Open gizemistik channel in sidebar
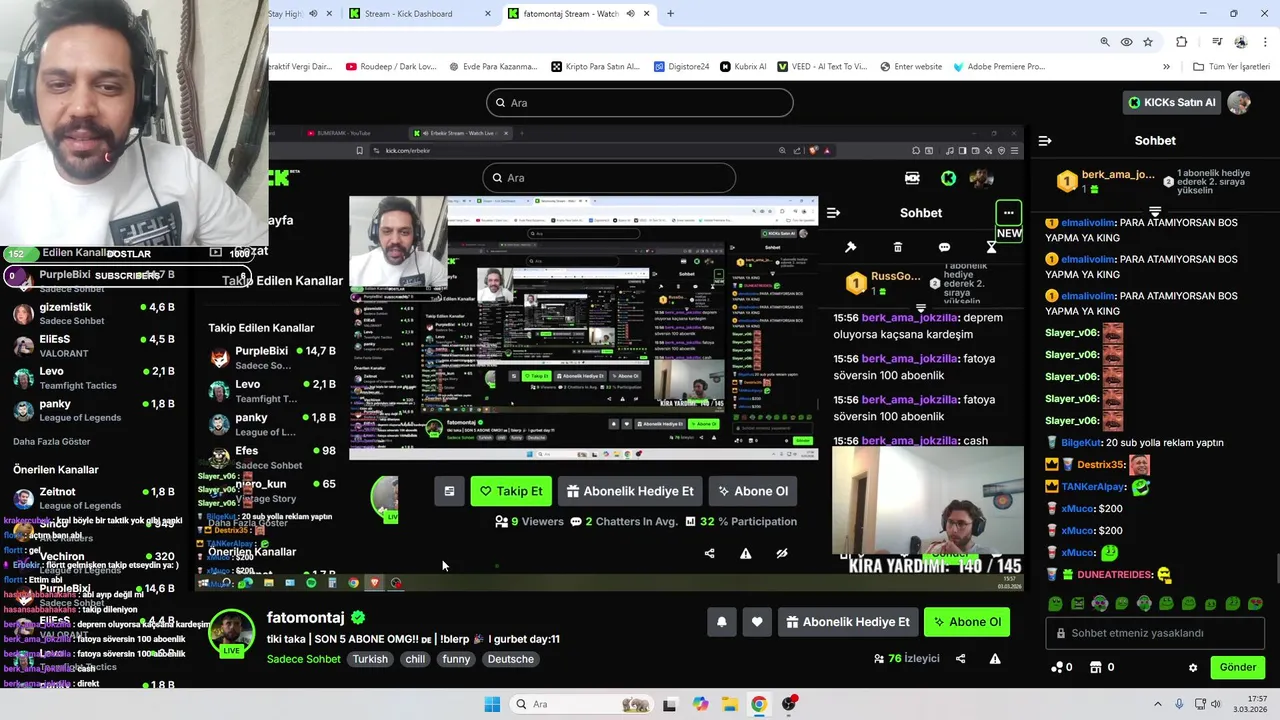1280x720 pixels. (95, 314)
